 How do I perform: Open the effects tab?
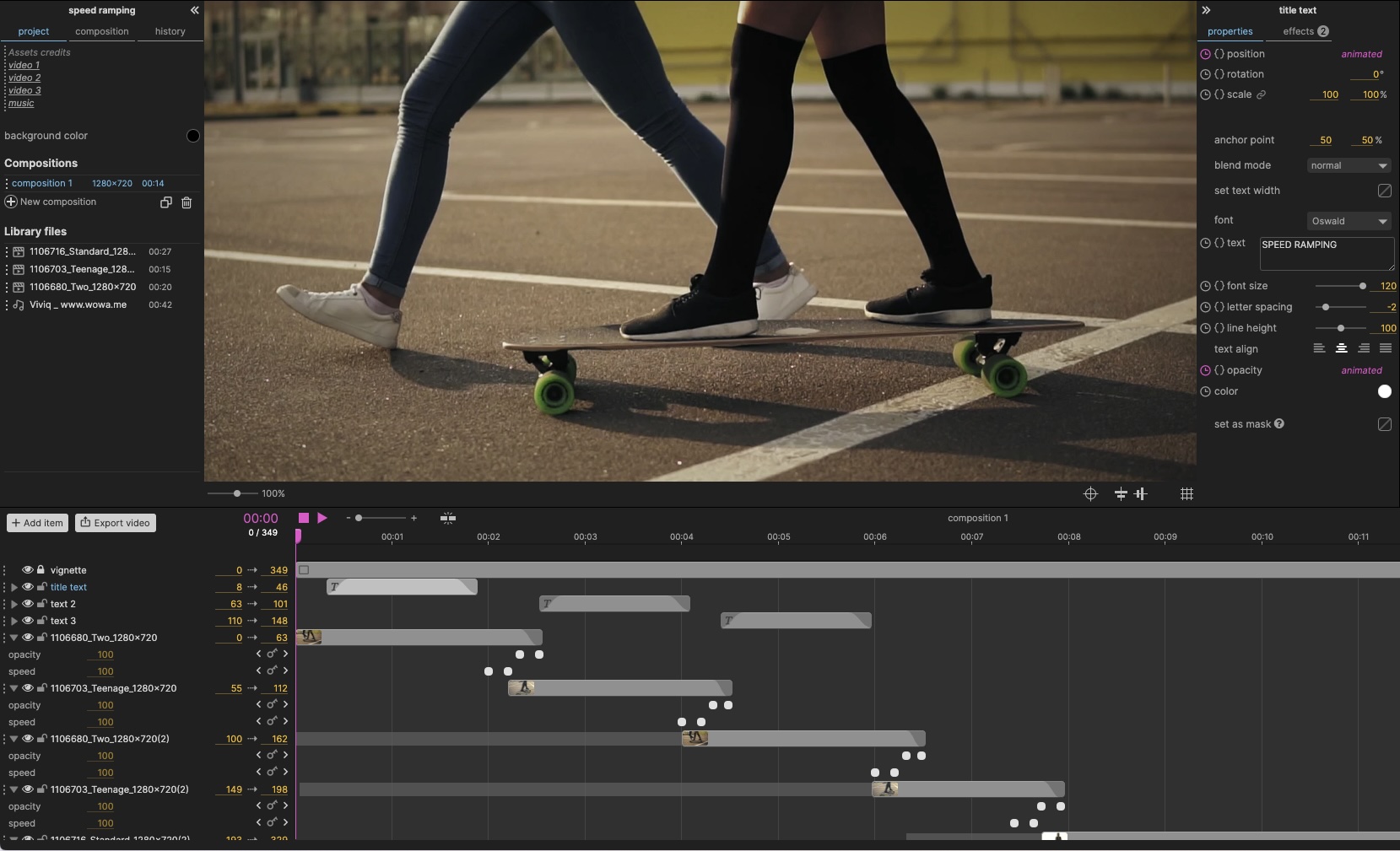(x=1305, y=31)
